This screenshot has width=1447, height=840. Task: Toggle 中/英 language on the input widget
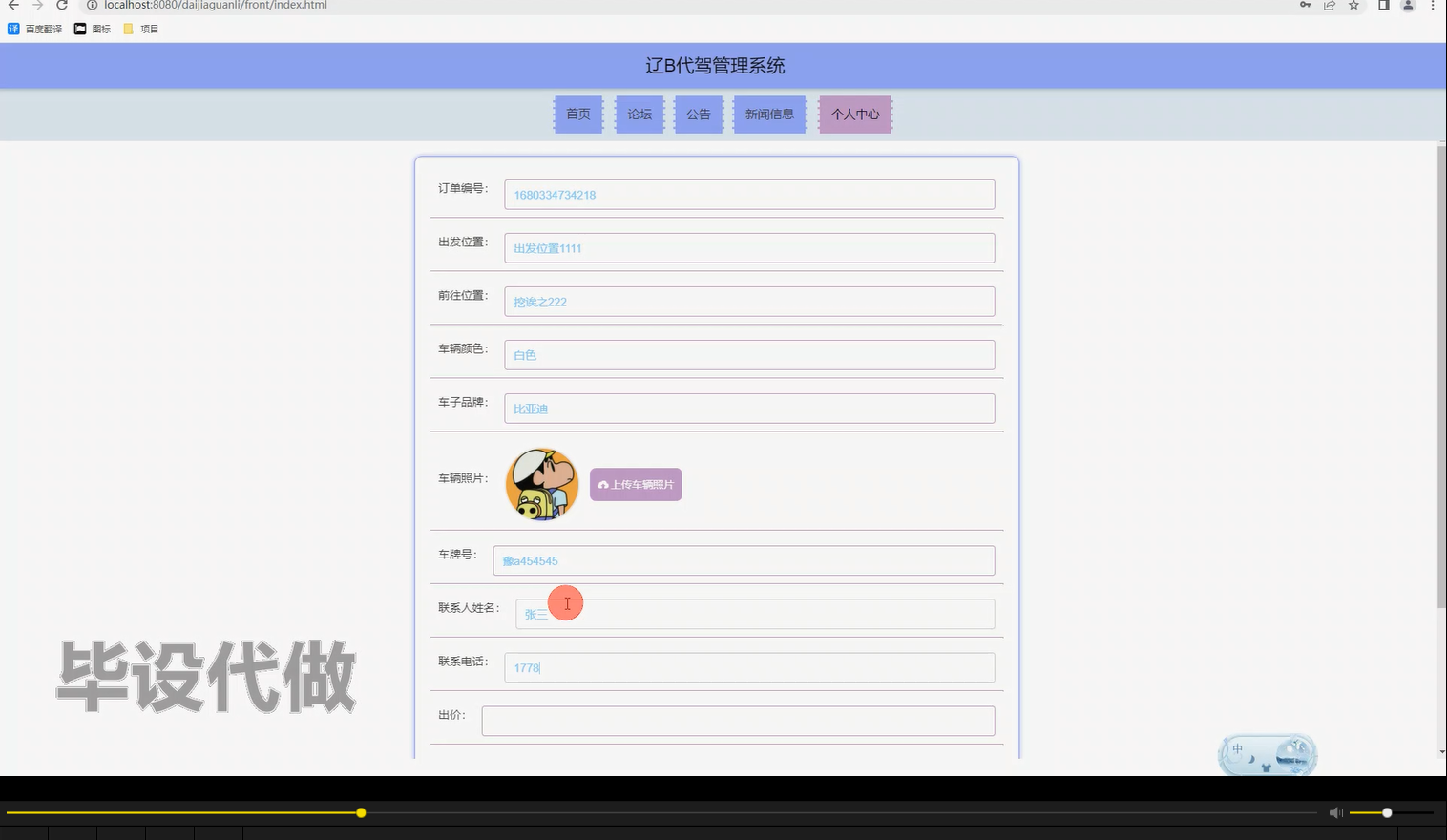(x=1238, y=749)
